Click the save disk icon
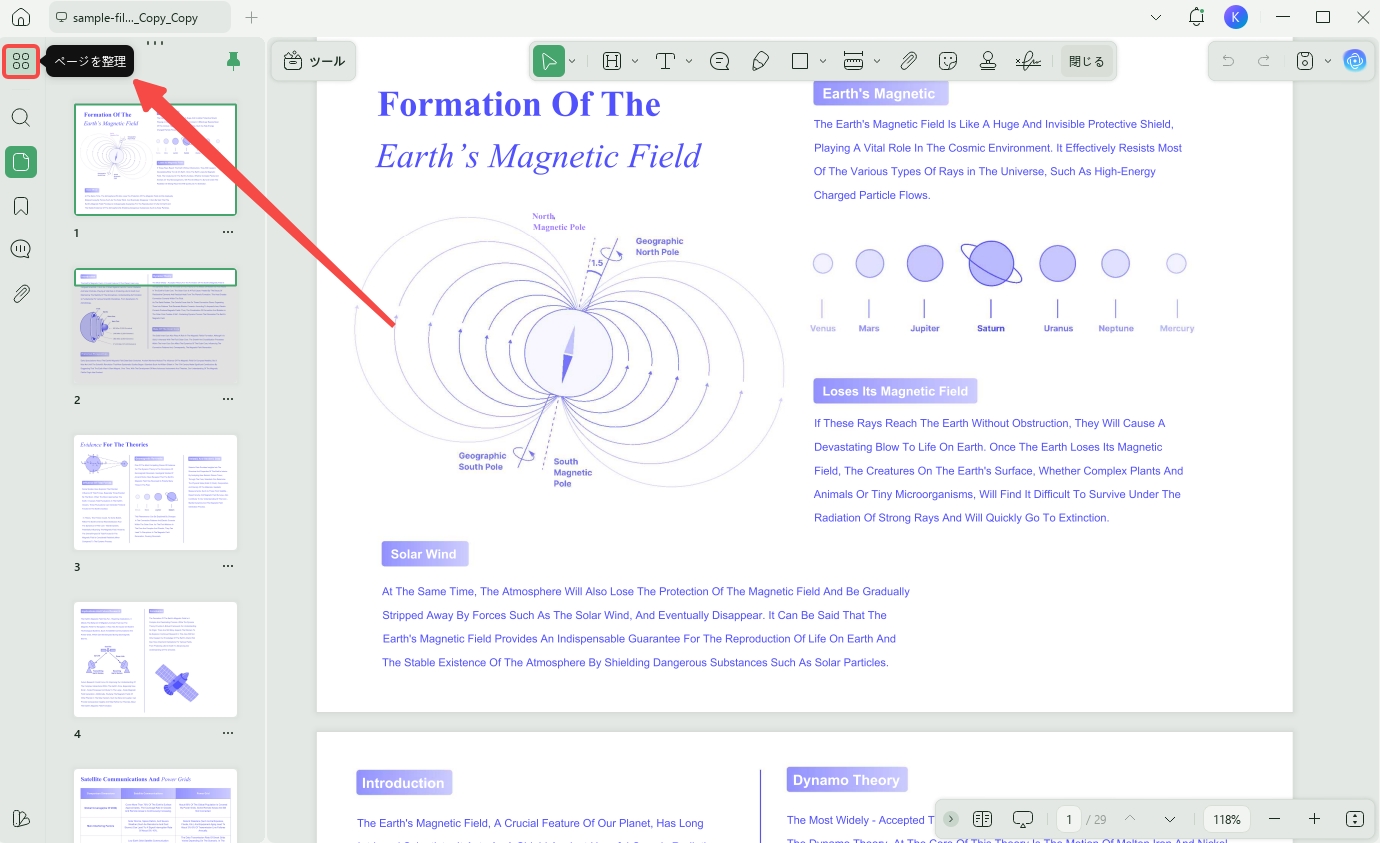The image size is (1380, 843). pos(1305,61)
